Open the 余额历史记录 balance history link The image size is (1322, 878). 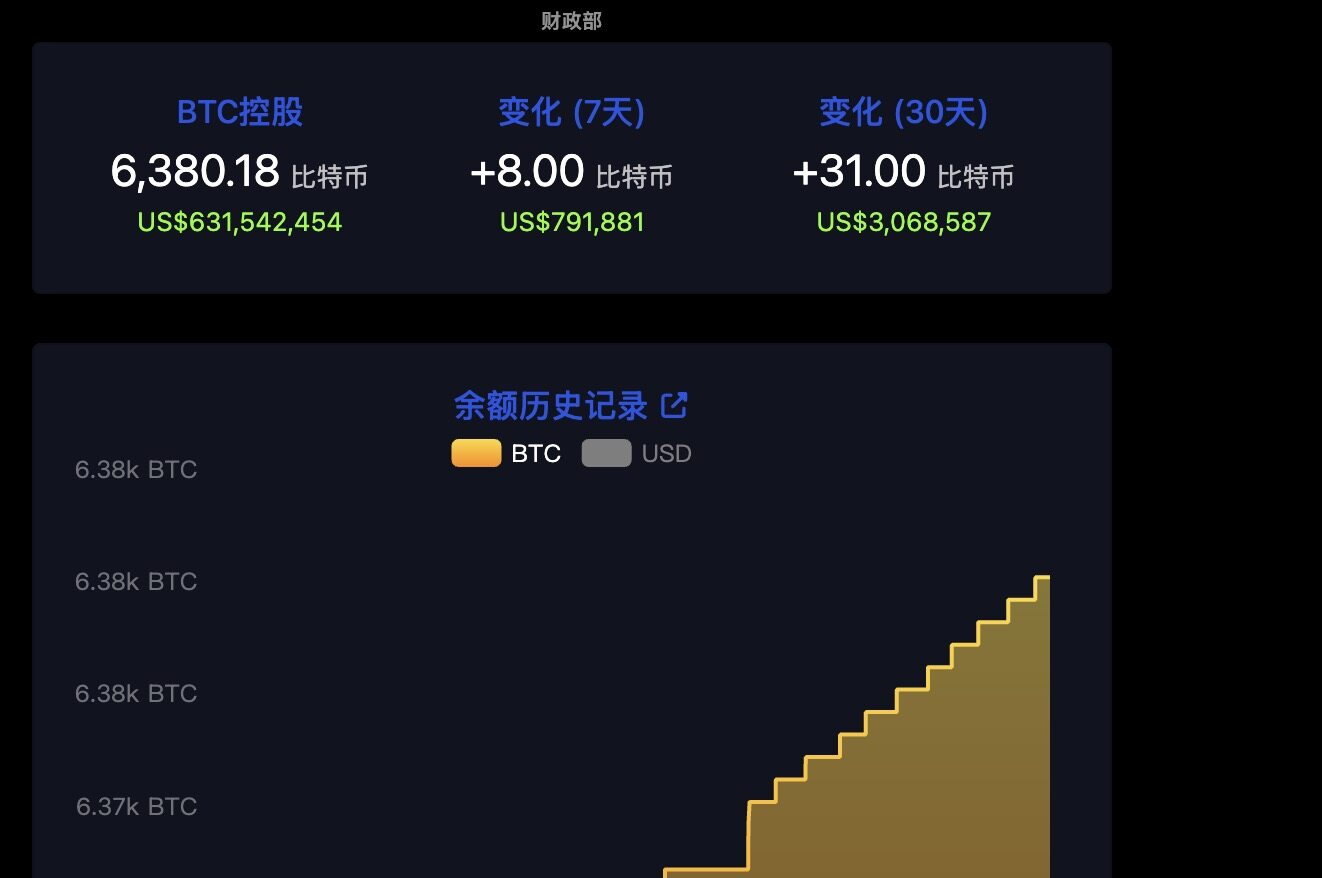pos(560,404)
